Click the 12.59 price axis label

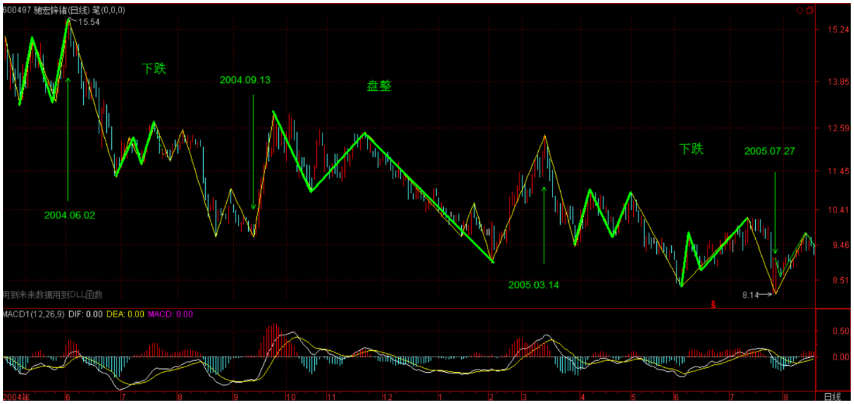838,128
